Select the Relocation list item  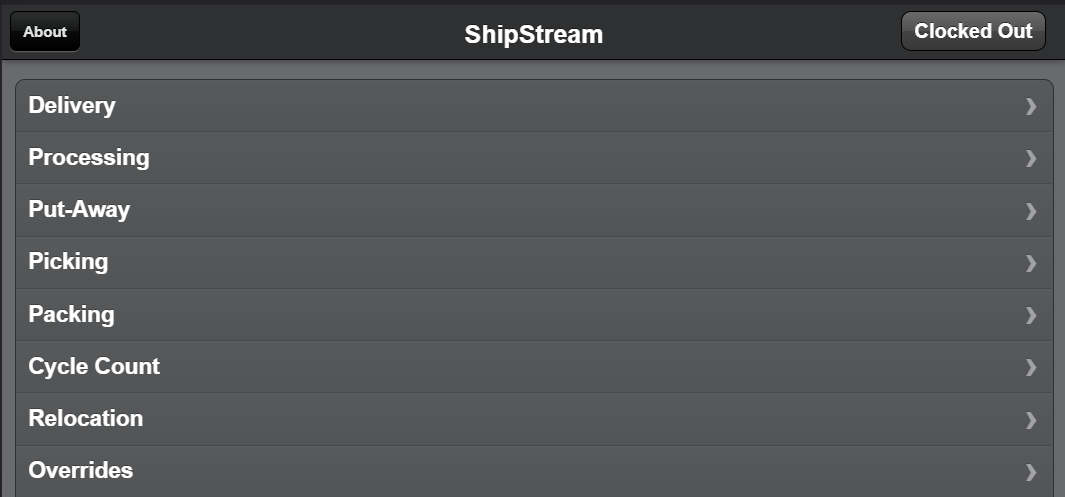[86, 418]
